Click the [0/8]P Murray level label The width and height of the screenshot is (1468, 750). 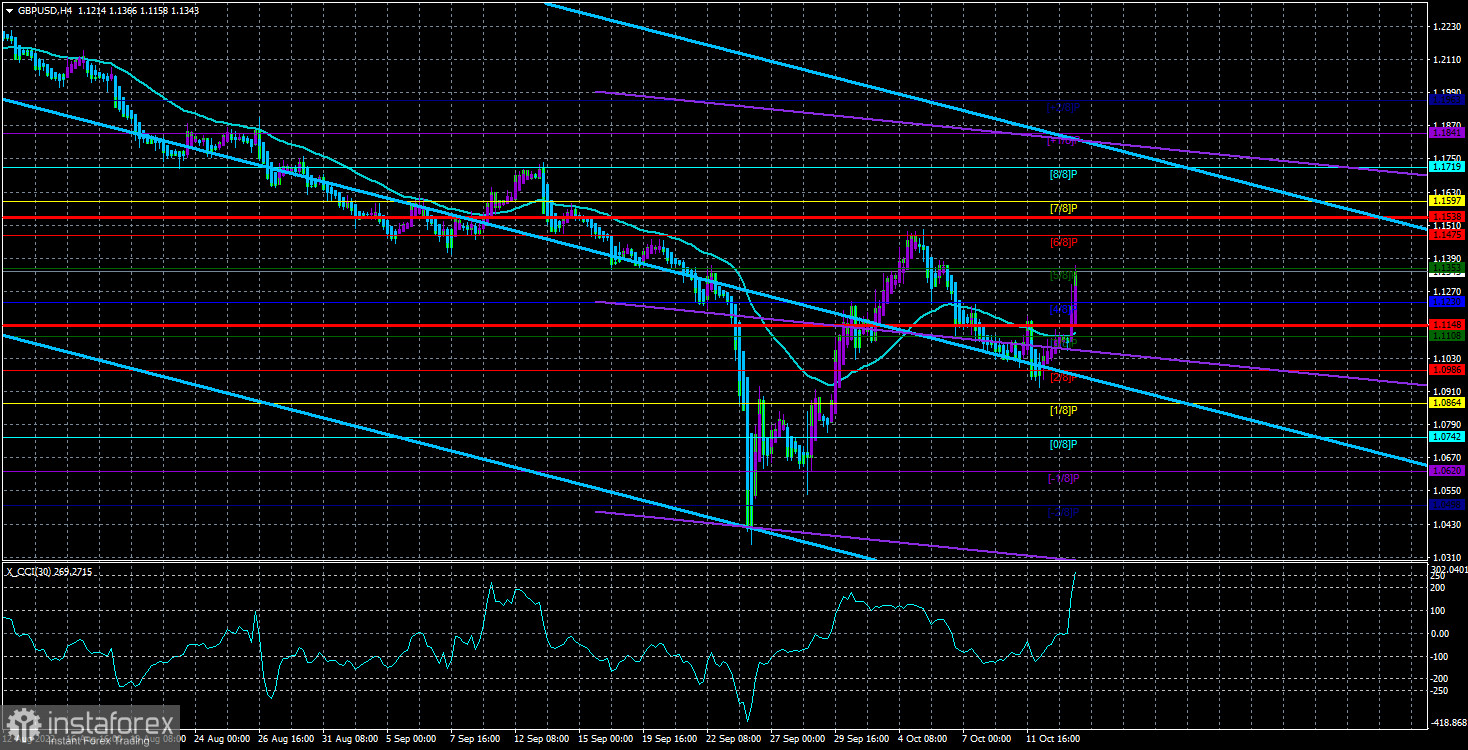point(1062,444)
